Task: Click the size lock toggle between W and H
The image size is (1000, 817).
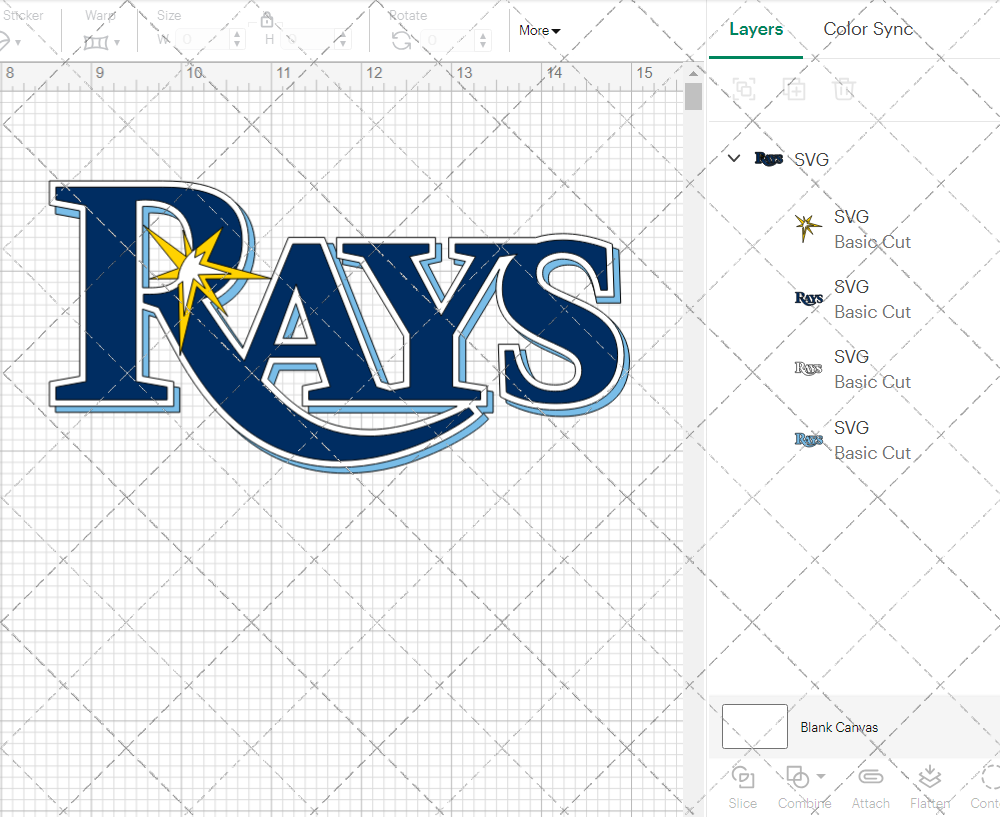Action: click(267, 19)
